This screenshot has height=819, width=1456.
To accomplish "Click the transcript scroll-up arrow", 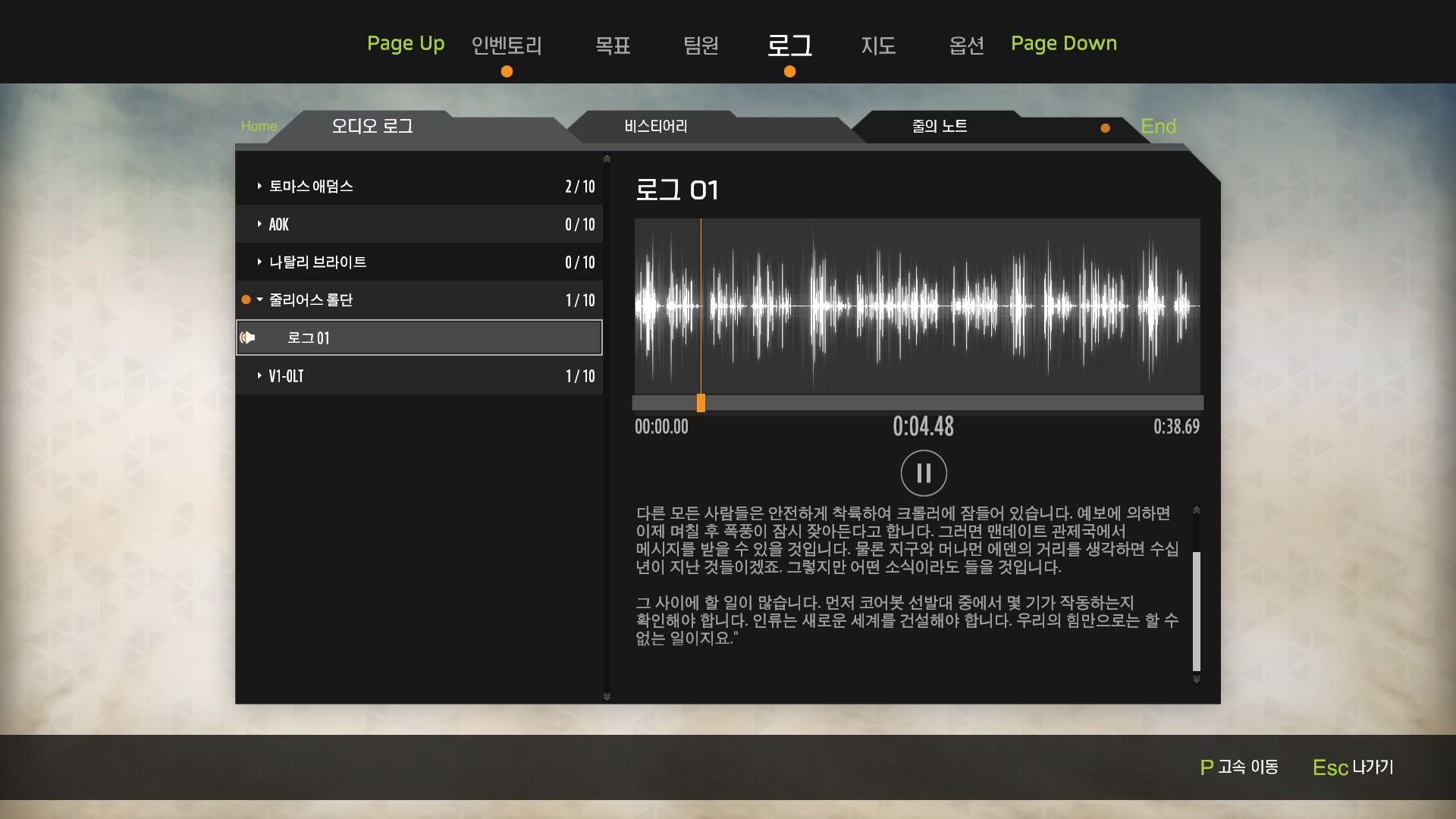I will coord(1196,510).
